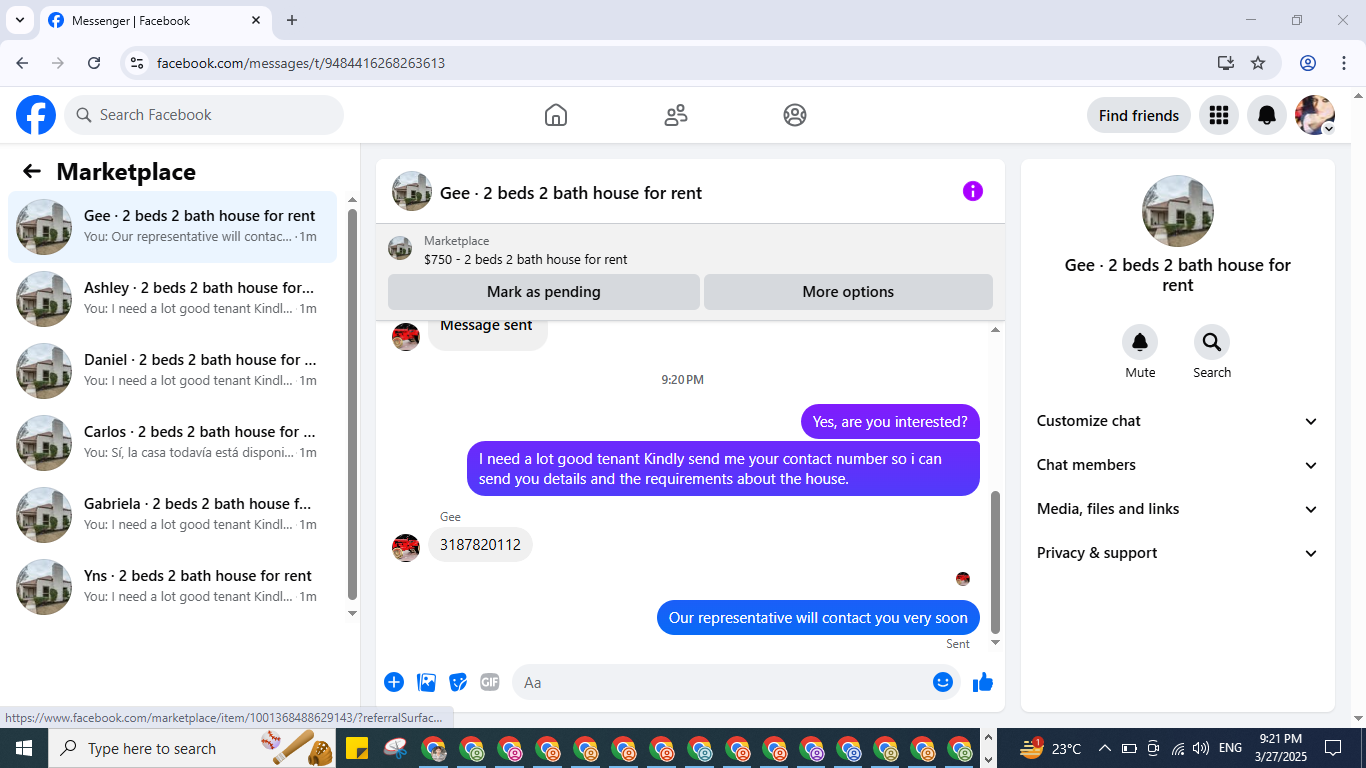This screenshot has height=768, width=1366.
Task: Close the Messenger browser tab
Action: [256, 20]
